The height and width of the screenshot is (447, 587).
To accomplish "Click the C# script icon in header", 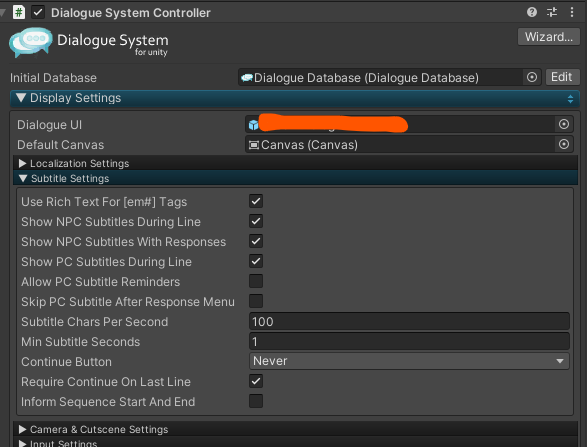I will (19, 12).
